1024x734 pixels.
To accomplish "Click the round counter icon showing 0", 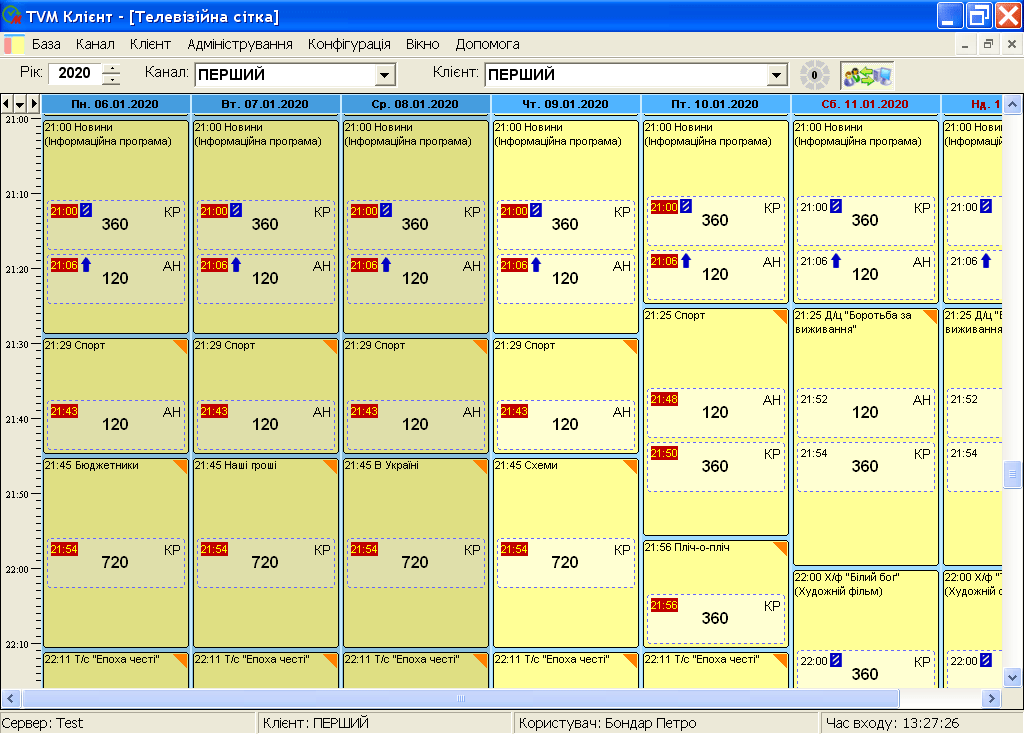I will [814, 75].
